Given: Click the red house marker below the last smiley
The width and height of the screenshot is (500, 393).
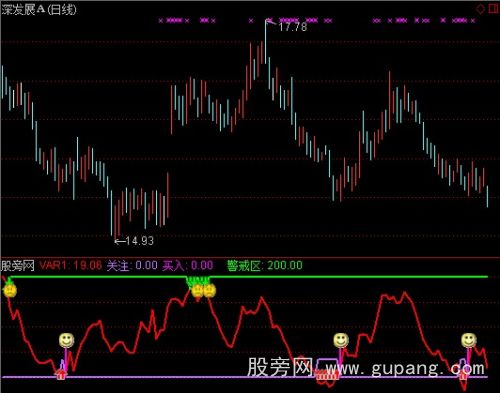Looking at the screenshot, I should click(463, 376).
